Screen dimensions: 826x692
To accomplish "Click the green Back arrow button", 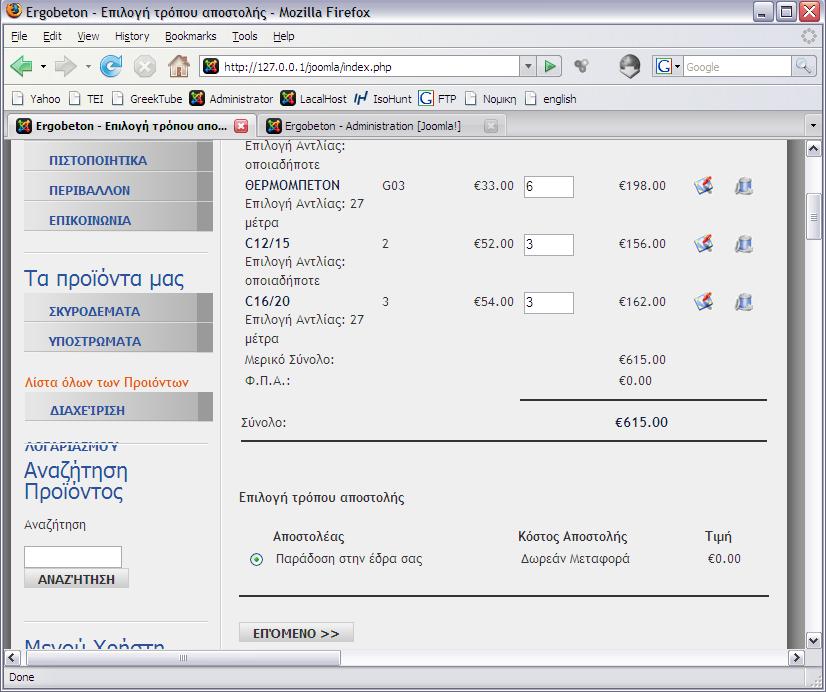I will [22, 66].
